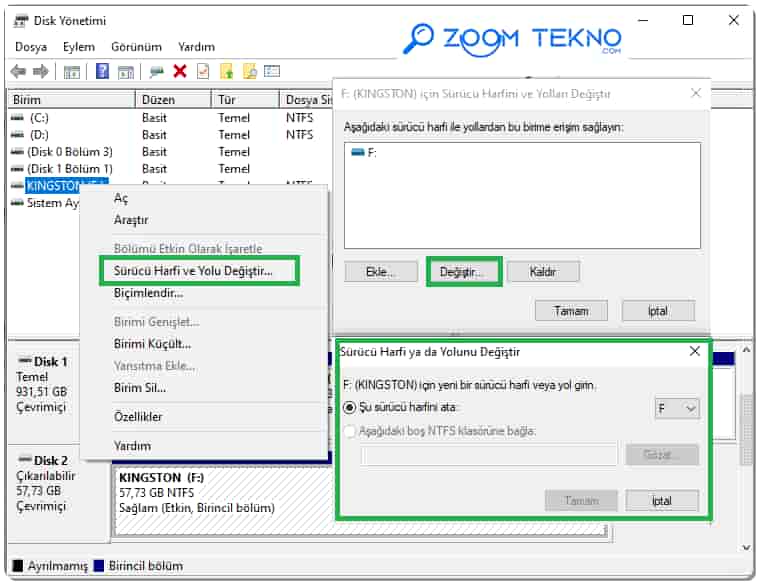This screenshot has height=584, width=759.
Task: Click the 'Ekle...' button
Action: [x=381, y=272]
